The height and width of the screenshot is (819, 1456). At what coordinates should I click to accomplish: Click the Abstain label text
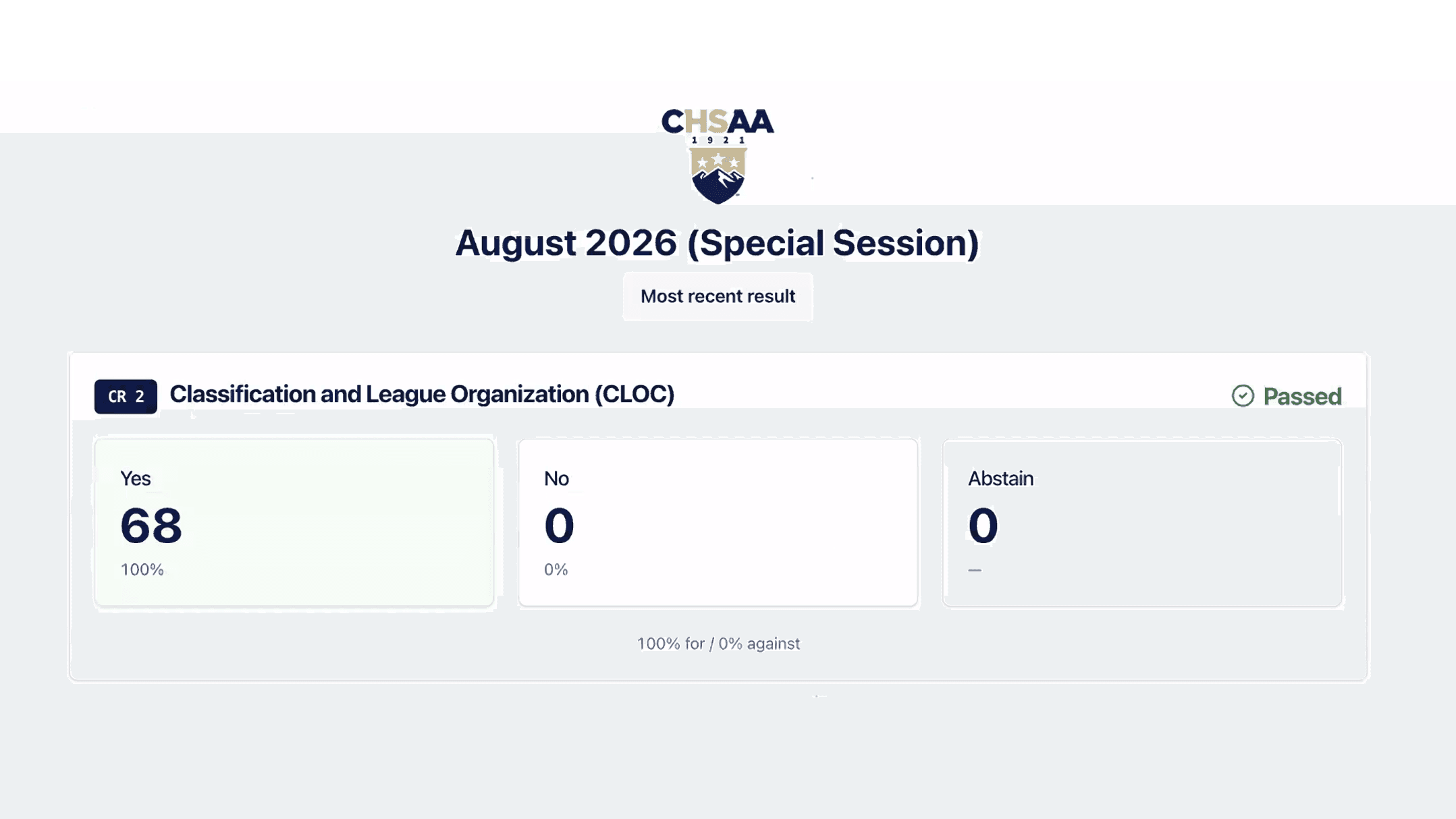(1001, 478)
